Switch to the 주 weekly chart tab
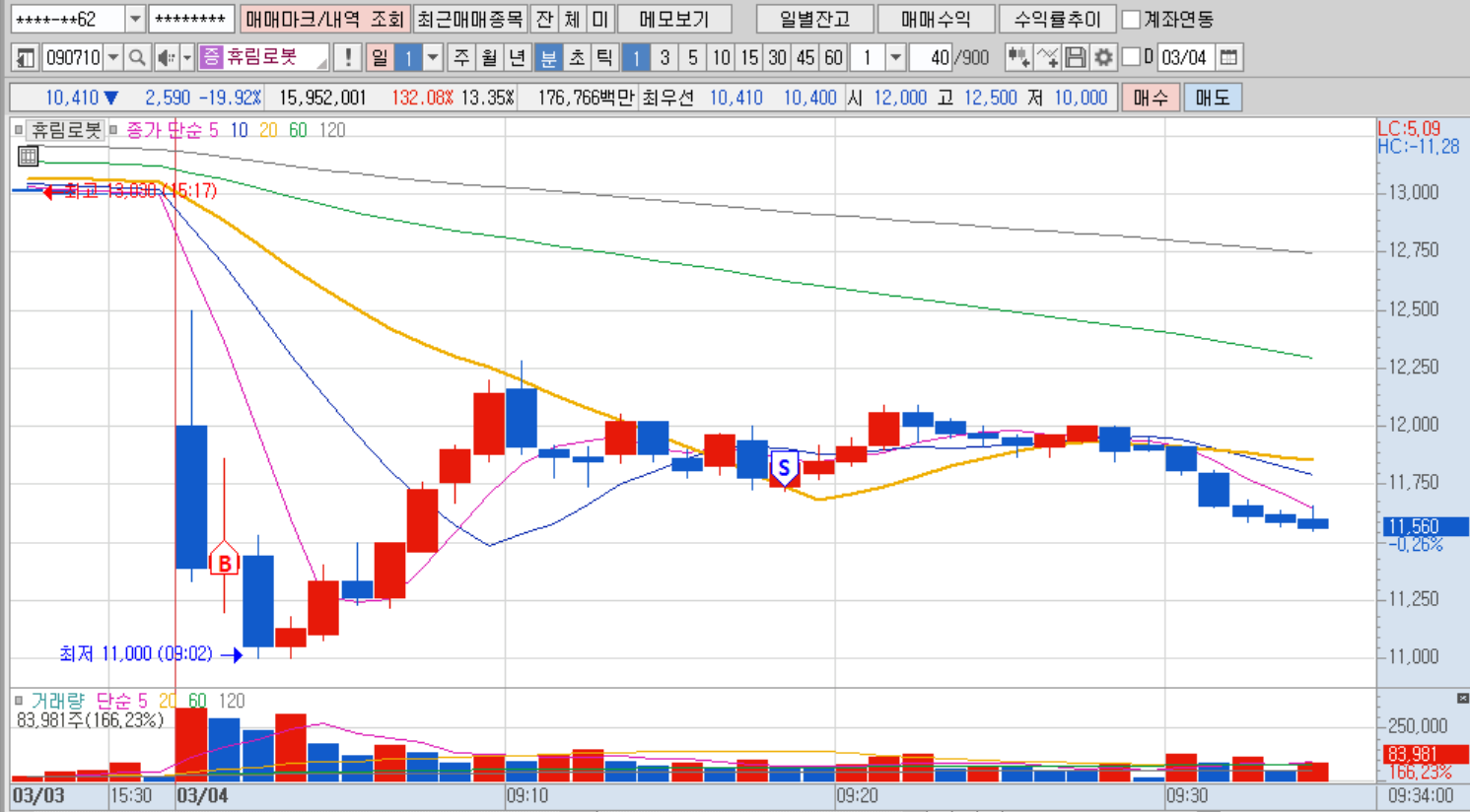The width and height of the screenshot is (1470, 812). point(461,58)
